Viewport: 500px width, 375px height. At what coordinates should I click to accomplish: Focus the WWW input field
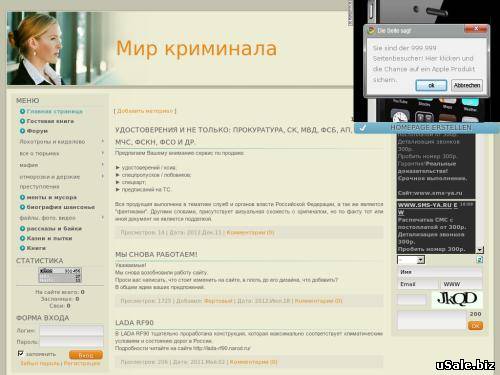(x=461, y=284)
